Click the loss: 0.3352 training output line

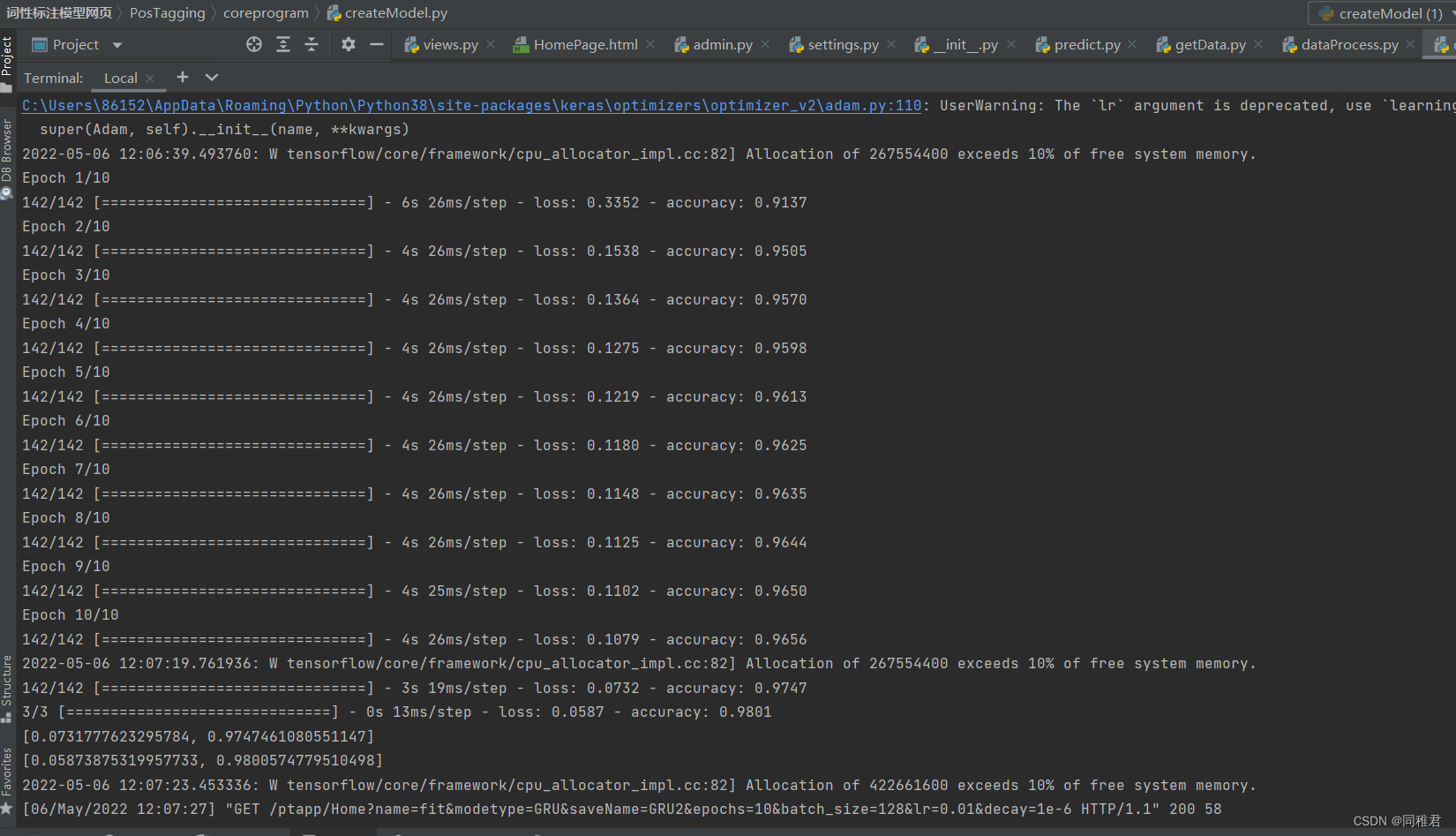415,202
